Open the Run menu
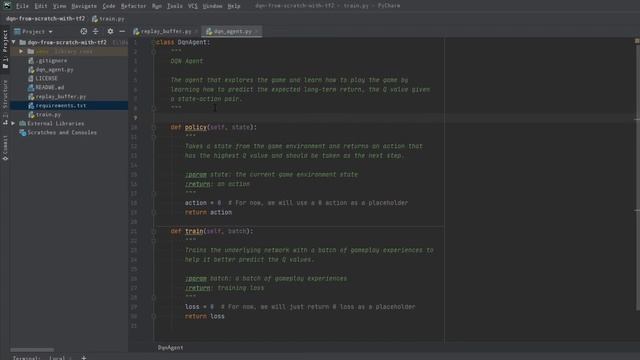640x360 pixels. 157,6
